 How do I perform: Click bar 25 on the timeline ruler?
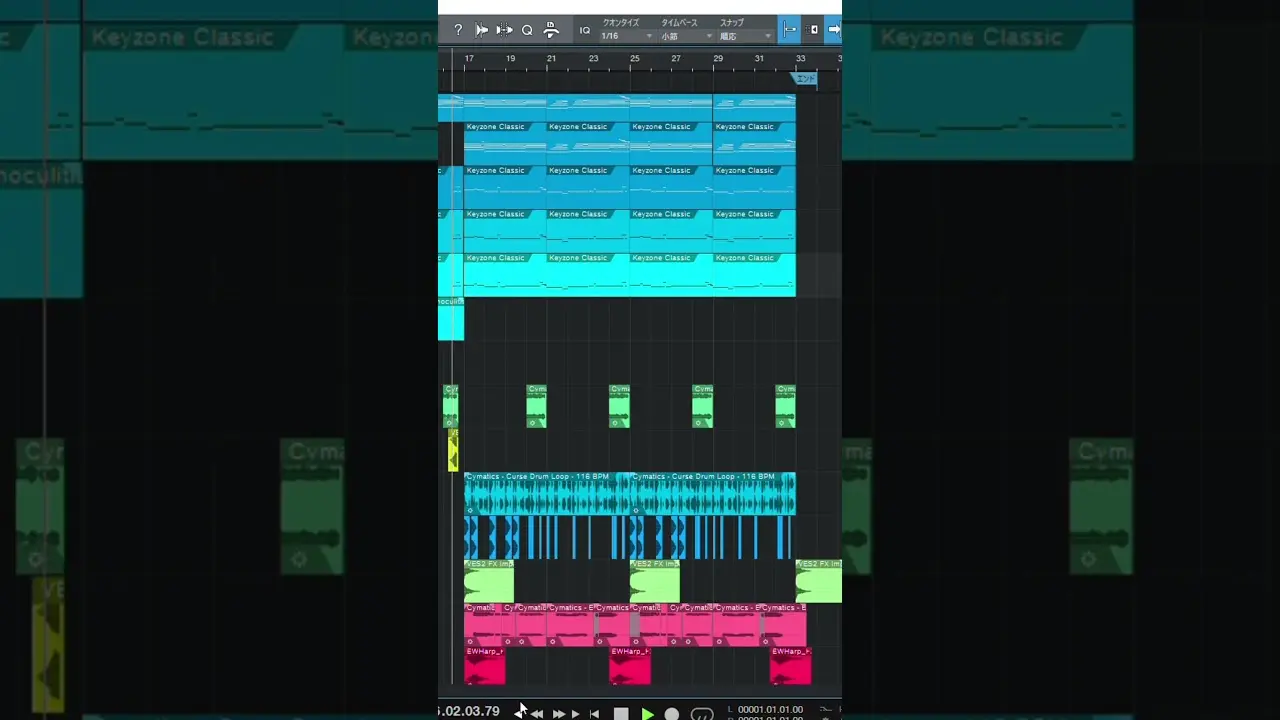634,59
